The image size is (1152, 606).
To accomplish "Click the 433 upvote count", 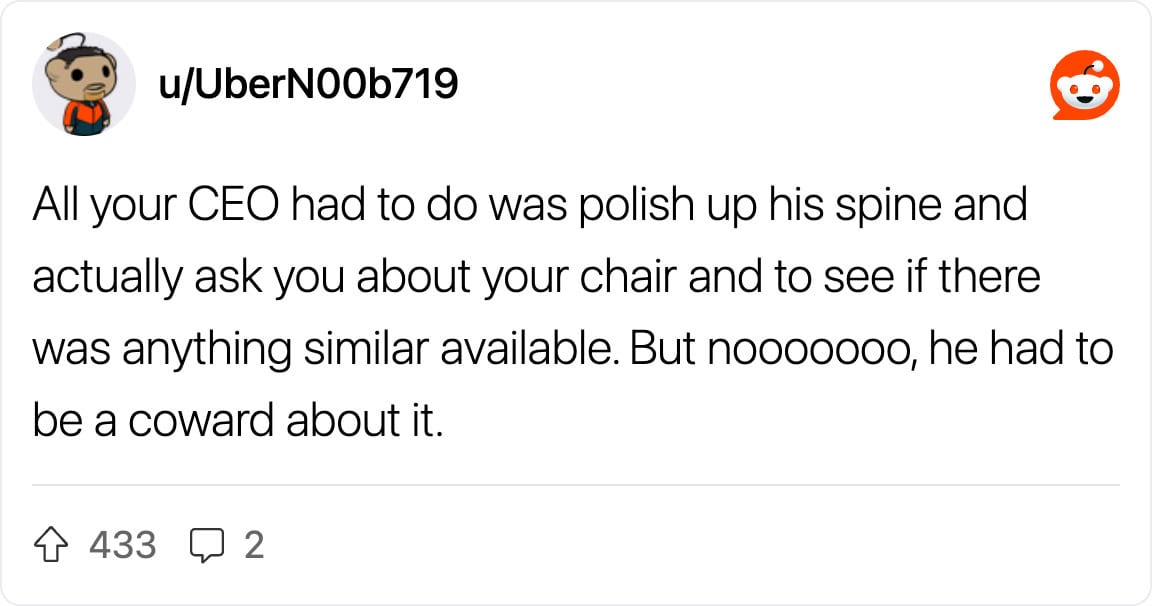I will point(123,545).
